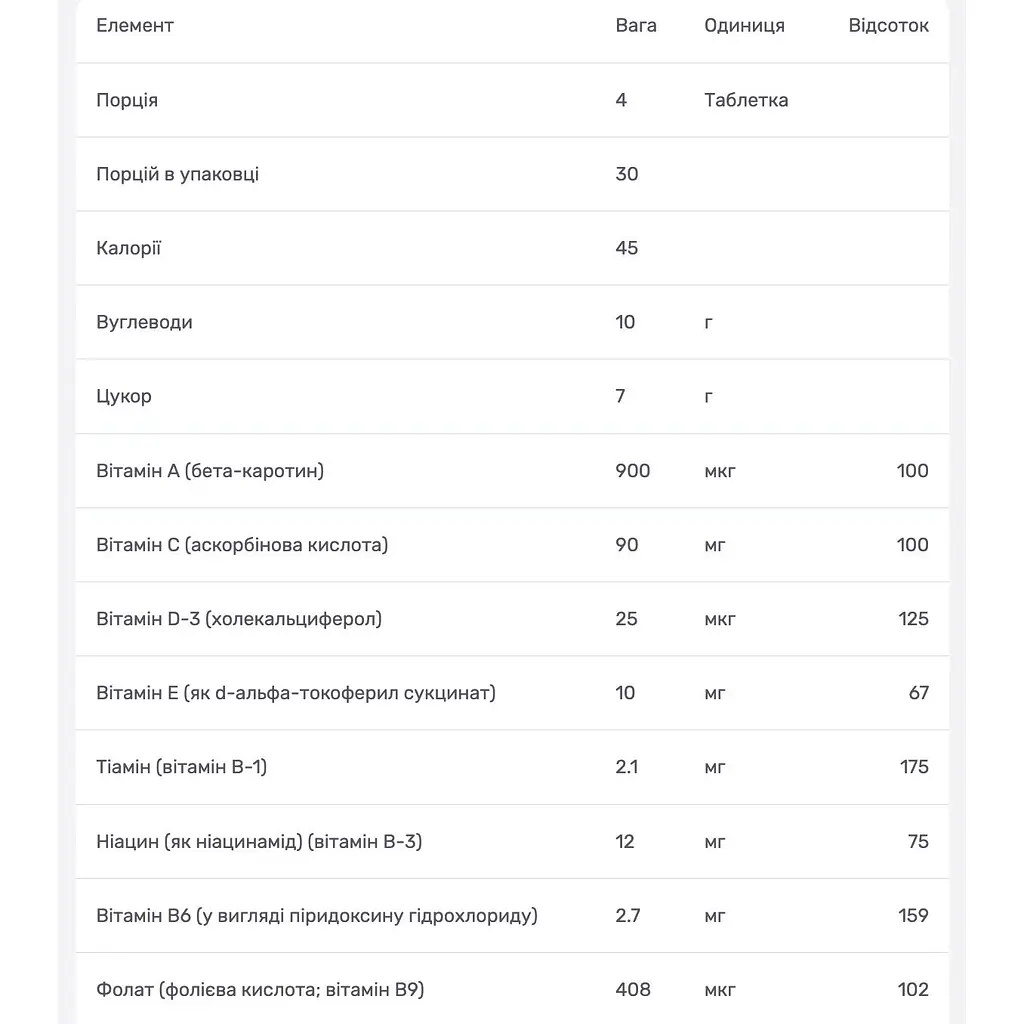Click the 900 weight value
This screenshot has height=1024, width=1024.
tap(632, 471)
